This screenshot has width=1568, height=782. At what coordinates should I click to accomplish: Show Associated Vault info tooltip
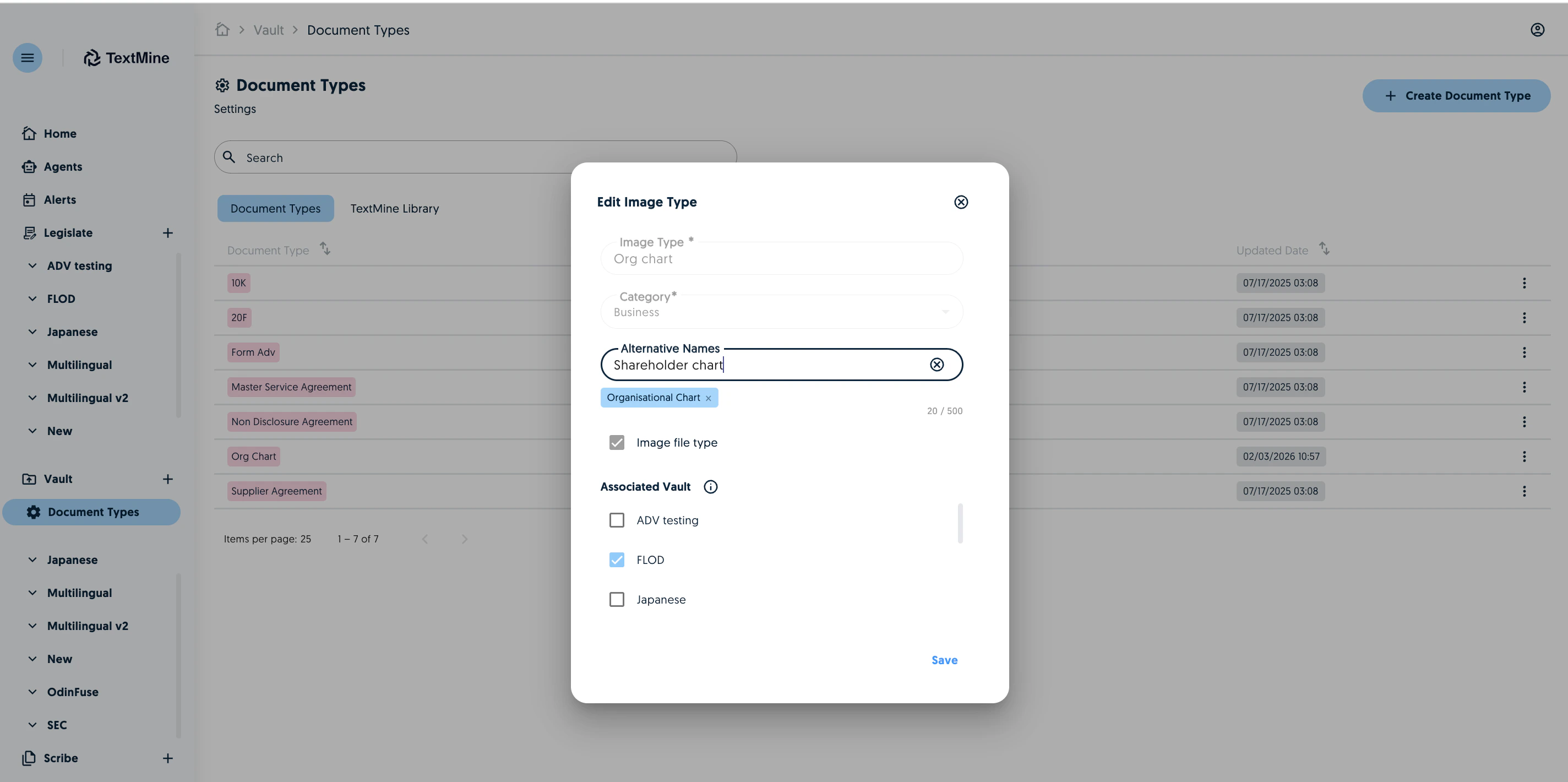[710, 487]
